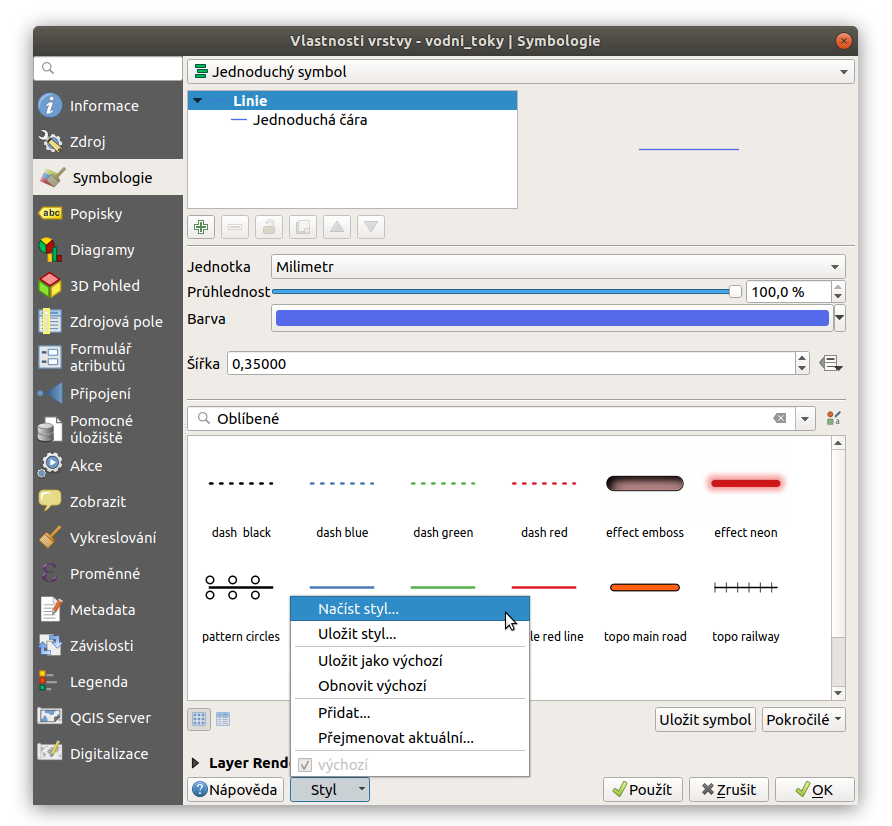The width and height of the screenshot is (892, 826).
Task: Click the Šířka width input field
Action: 511,363
